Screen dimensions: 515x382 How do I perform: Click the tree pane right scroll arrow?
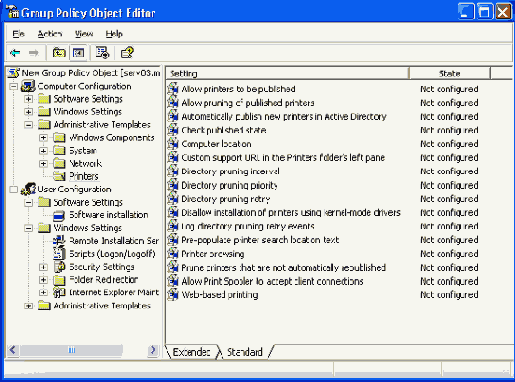153,350
